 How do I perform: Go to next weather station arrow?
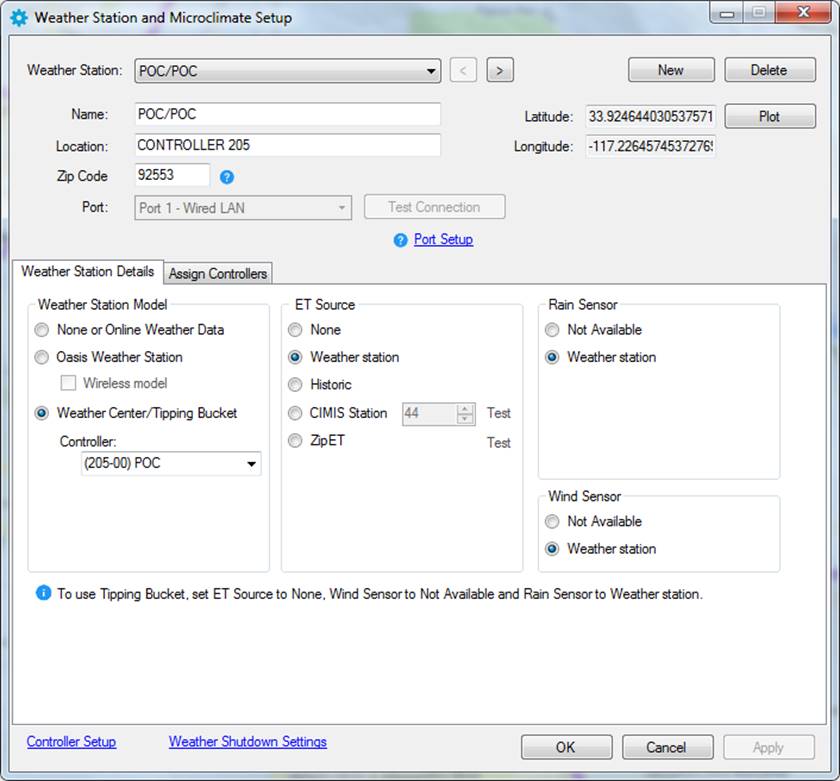(500, 70)
